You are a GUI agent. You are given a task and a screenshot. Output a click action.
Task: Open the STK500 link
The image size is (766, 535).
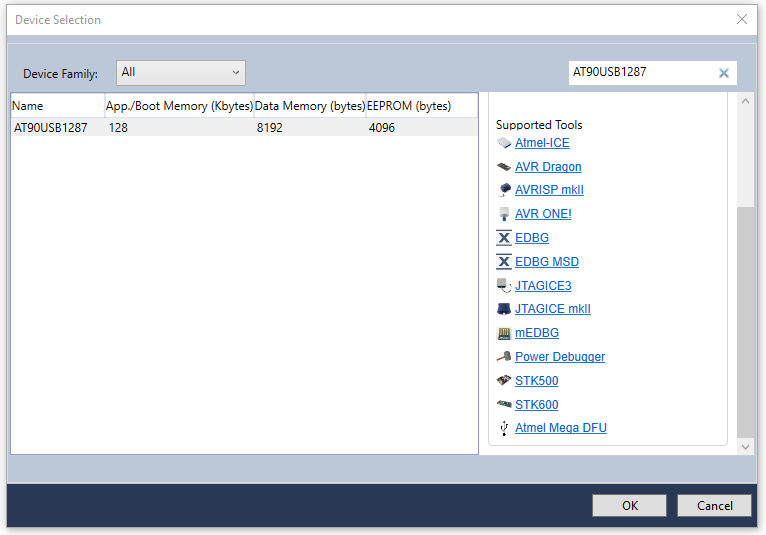point(536,381)
